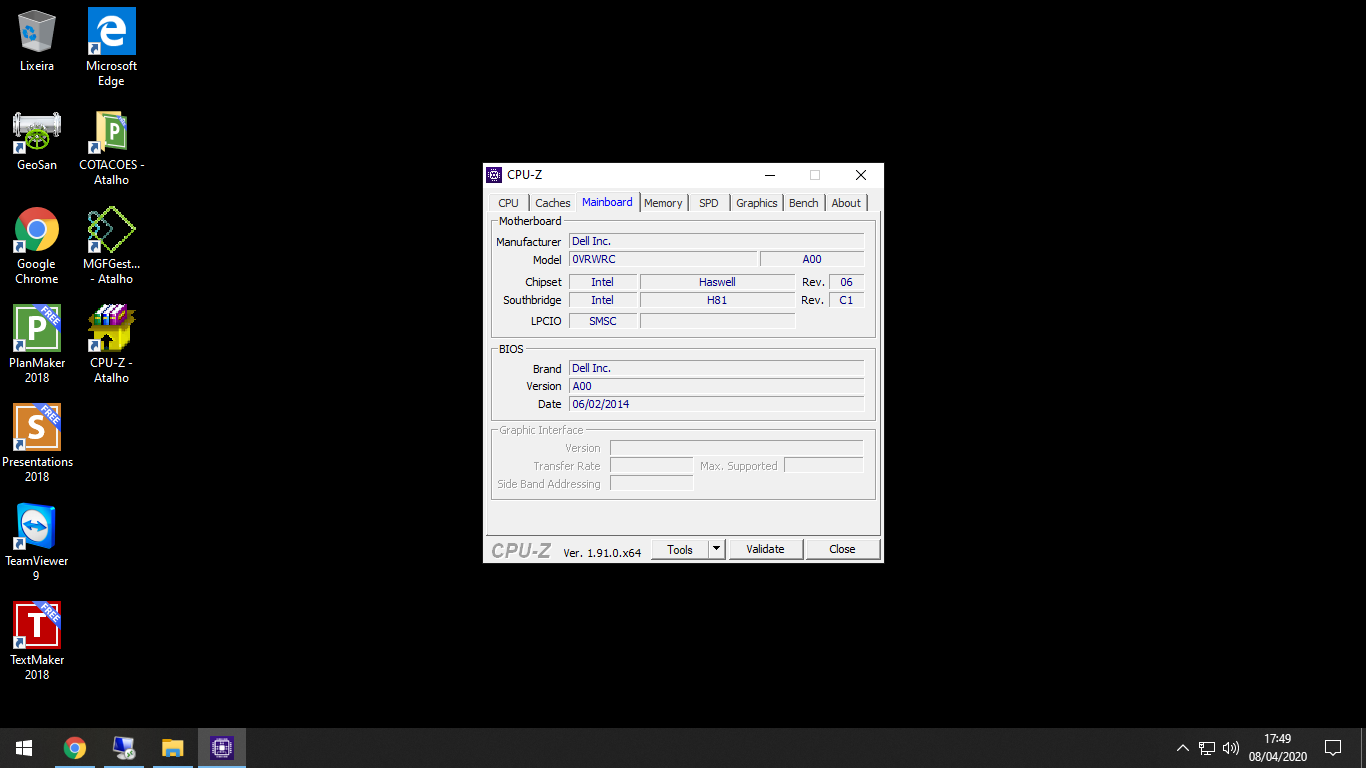The width and height of the screenshot is (1366, 768).
Task: Select the Presentations 2018 icon
Action: point(37,443)
